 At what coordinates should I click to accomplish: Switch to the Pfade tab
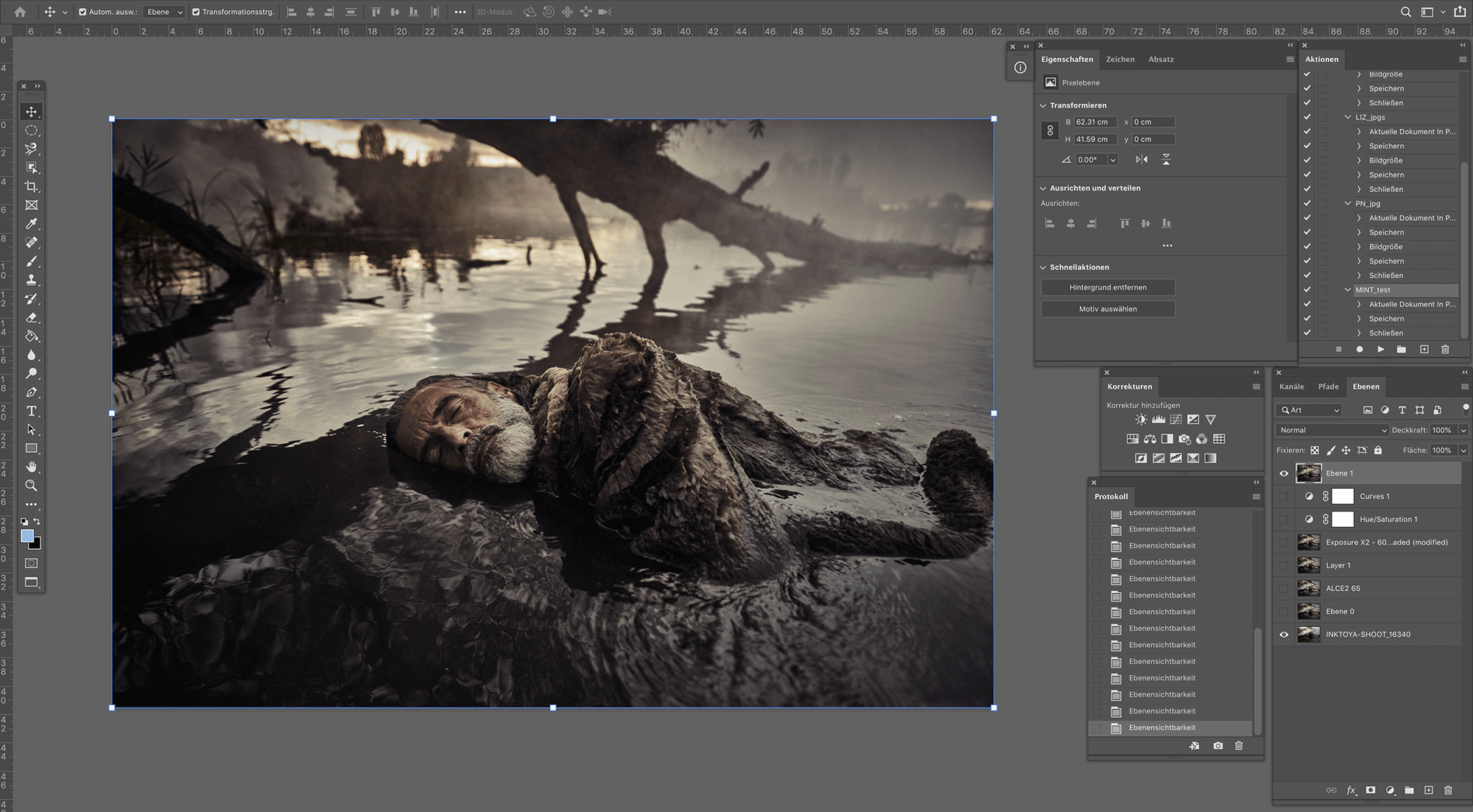coord(1329,386)
